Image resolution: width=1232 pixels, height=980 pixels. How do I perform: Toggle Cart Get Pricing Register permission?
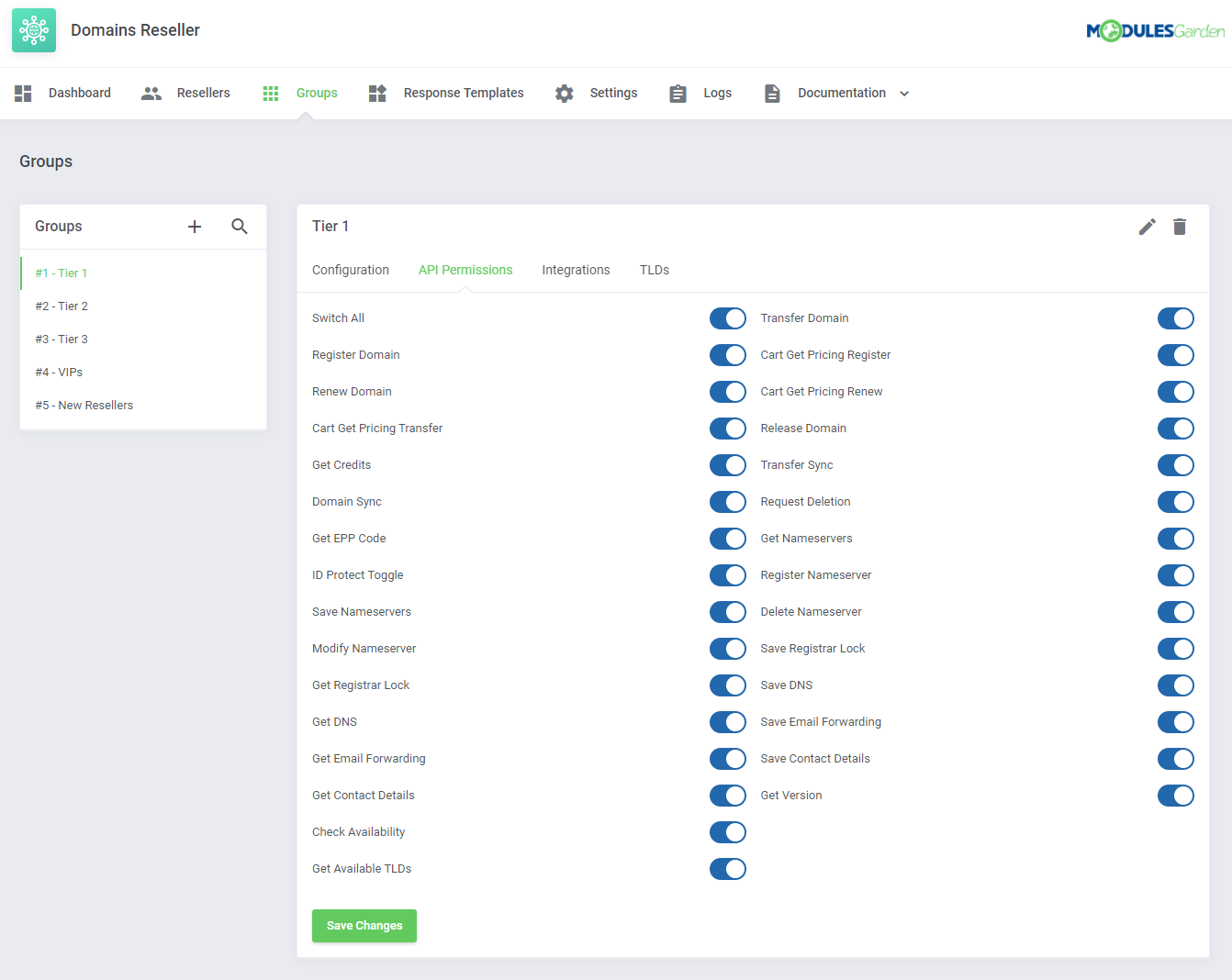click(x=1176, y=355)
